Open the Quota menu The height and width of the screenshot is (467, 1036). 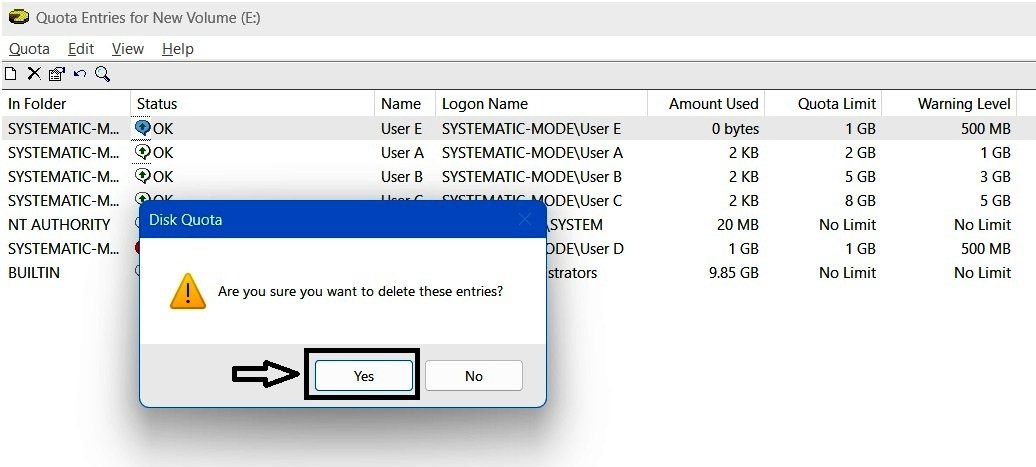click(29, 49)
